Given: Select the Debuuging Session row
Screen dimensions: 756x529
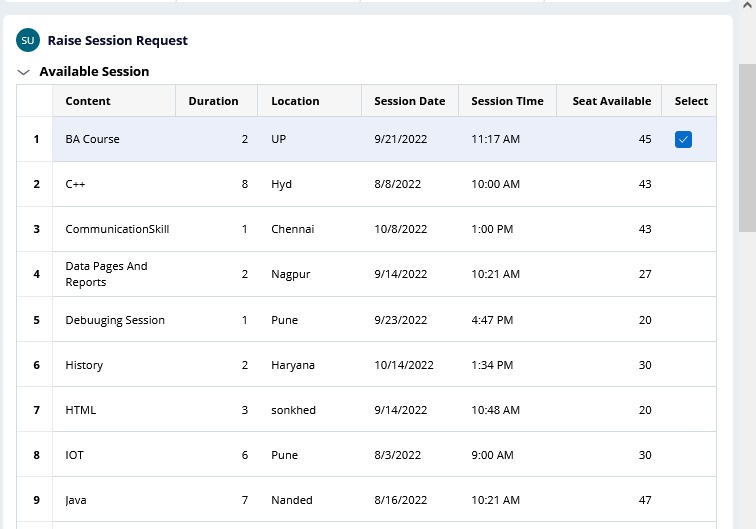Looking at the screenshot, I should pyautogui.click(x=115, y=320).
